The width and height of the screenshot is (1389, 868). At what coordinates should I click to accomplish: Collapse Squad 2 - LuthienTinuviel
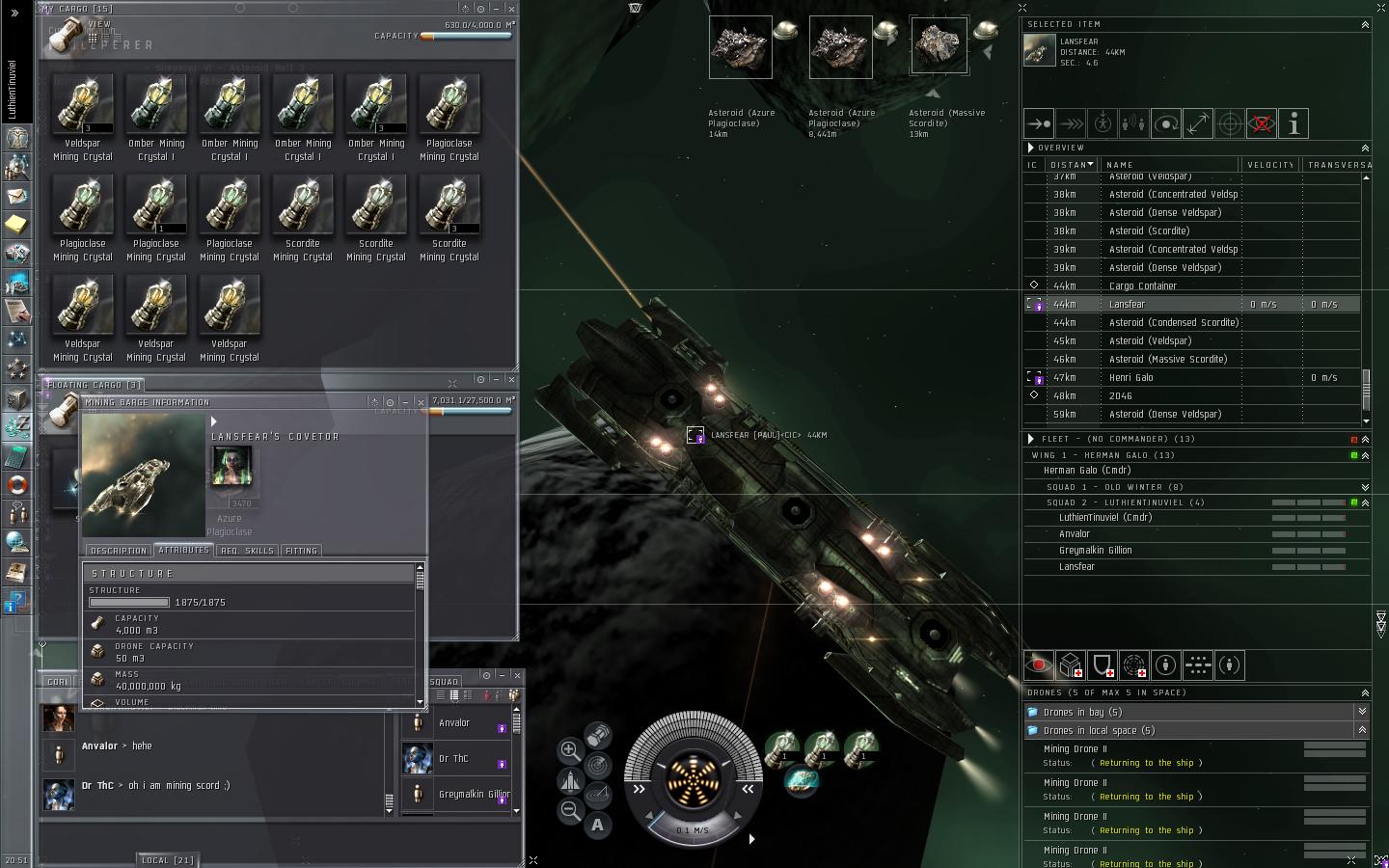click(1365, 502)
